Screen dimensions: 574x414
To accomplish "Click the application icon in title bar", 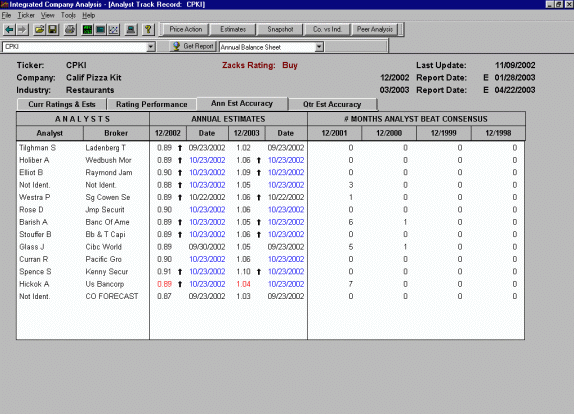I will pyautogui.click(x=4, y=4).
